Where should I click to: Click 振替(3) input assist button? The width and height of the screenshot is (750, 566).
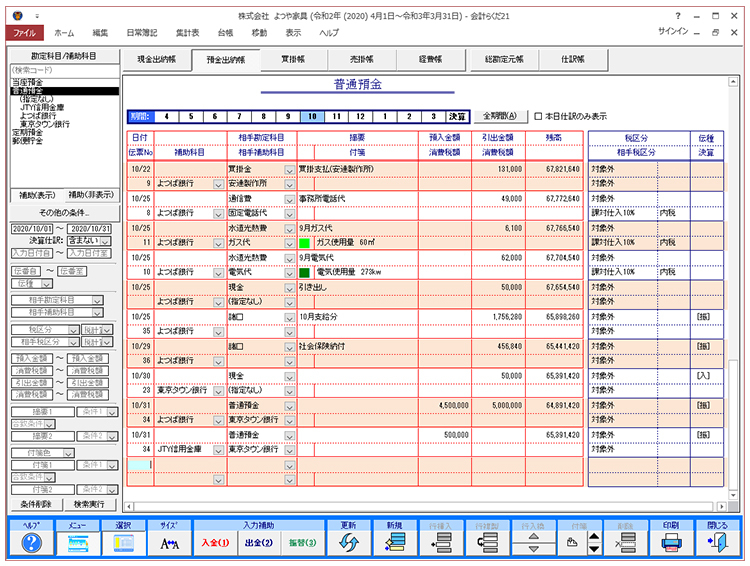pos(303,543)
